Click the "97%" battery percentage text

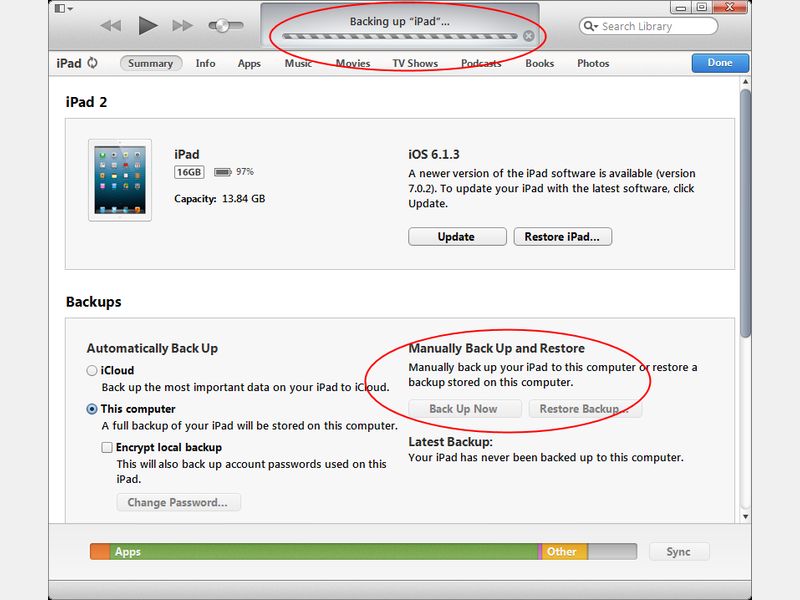[245, 171]
